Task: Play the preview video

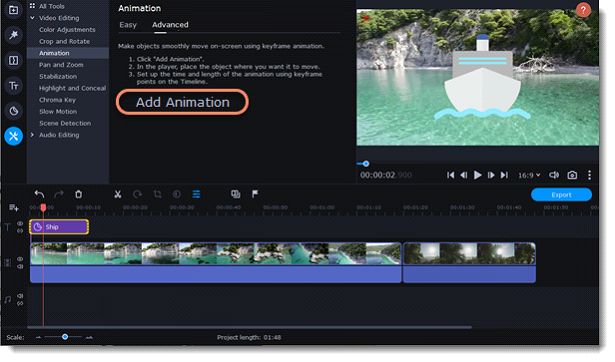Action: pyautogui.click(x=477, y=175)
